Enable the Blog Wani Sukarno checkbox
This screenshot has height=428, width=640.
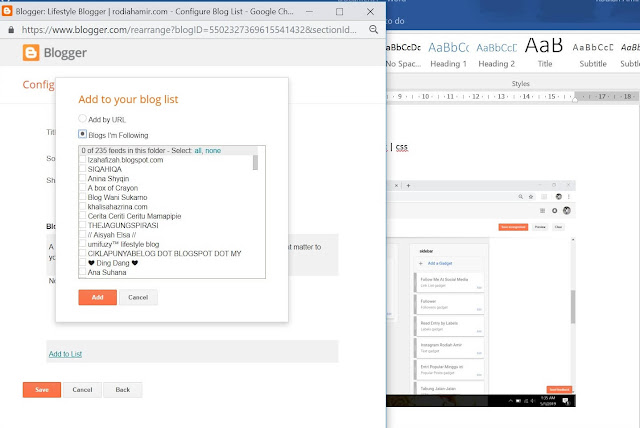pos(82,197)
